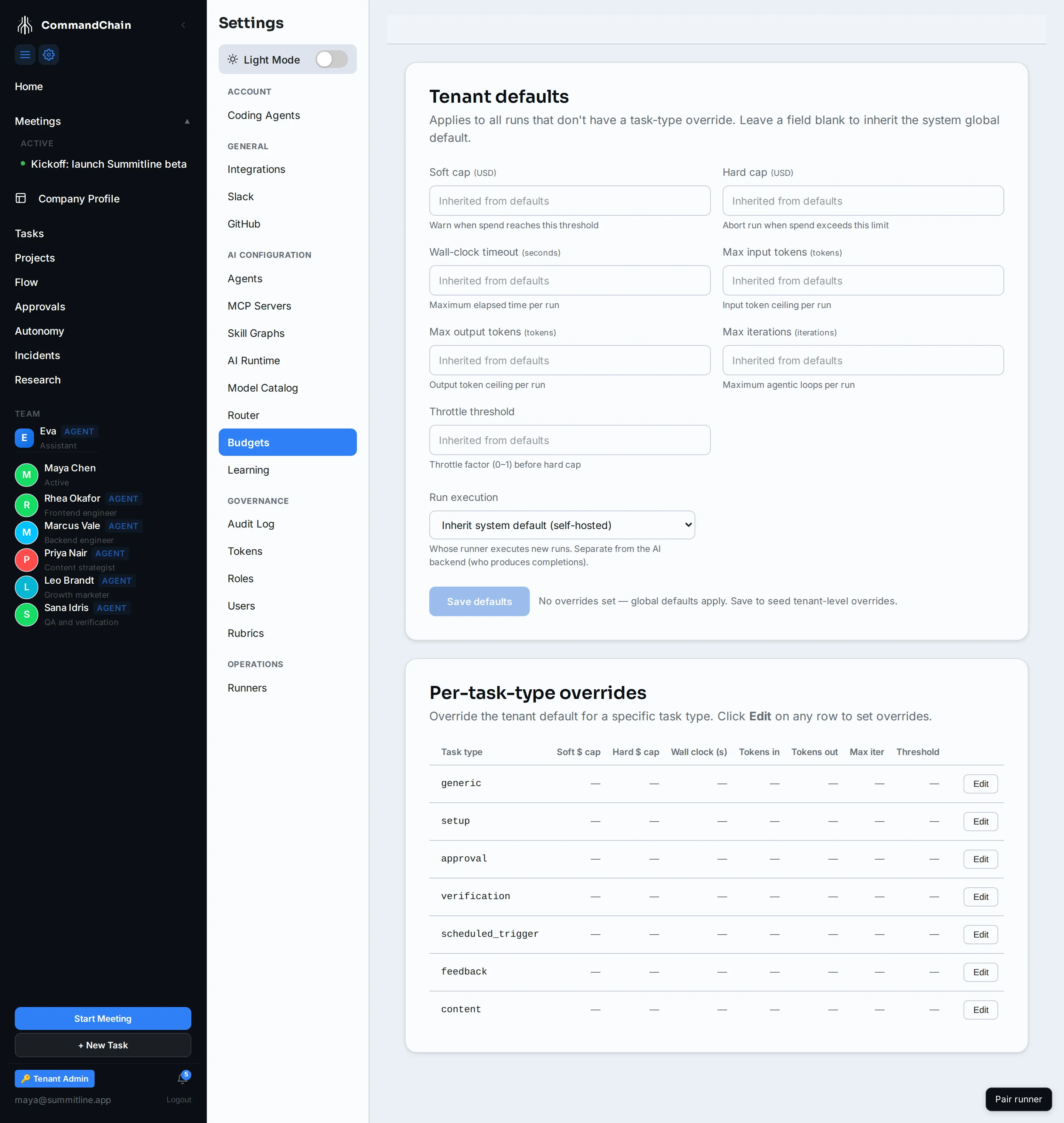The image size is (1064, 1123).
Task: Focus the Throttle threshold field
Action: pos(569,440)
